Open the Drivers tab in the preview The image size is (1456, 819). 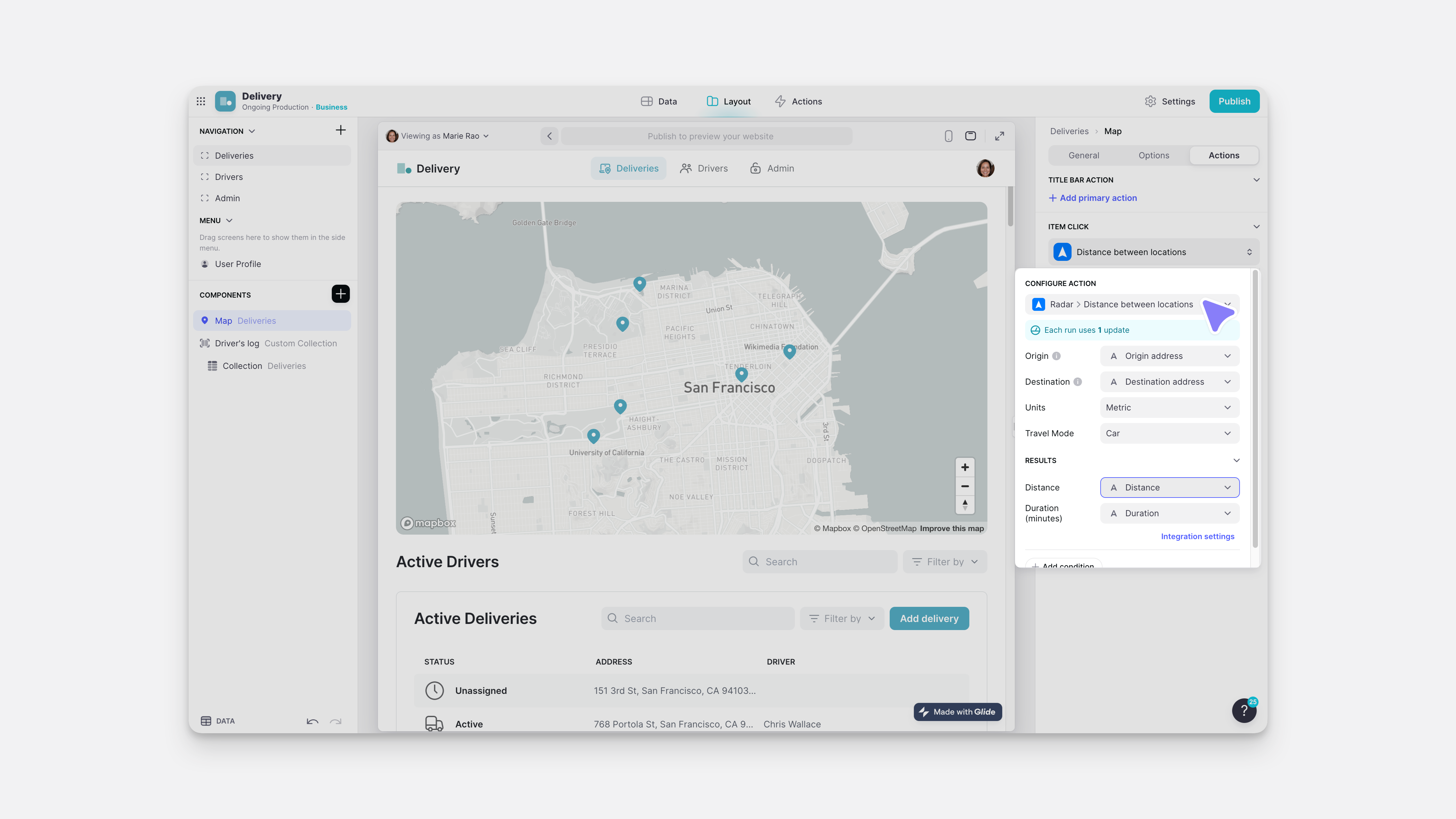704,168
